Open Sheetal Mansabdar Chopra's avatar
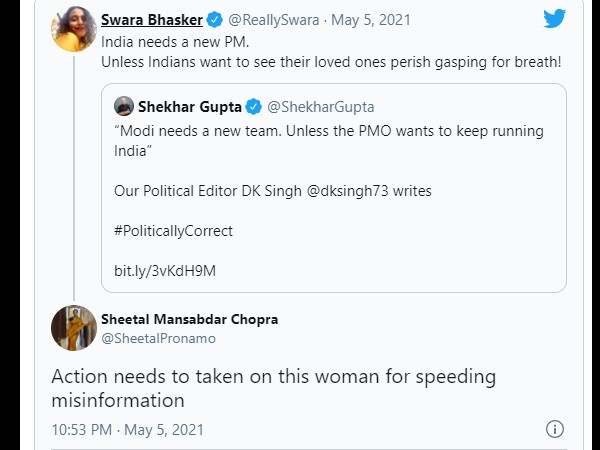Screen dimensions: 600x450 point(74,328)
